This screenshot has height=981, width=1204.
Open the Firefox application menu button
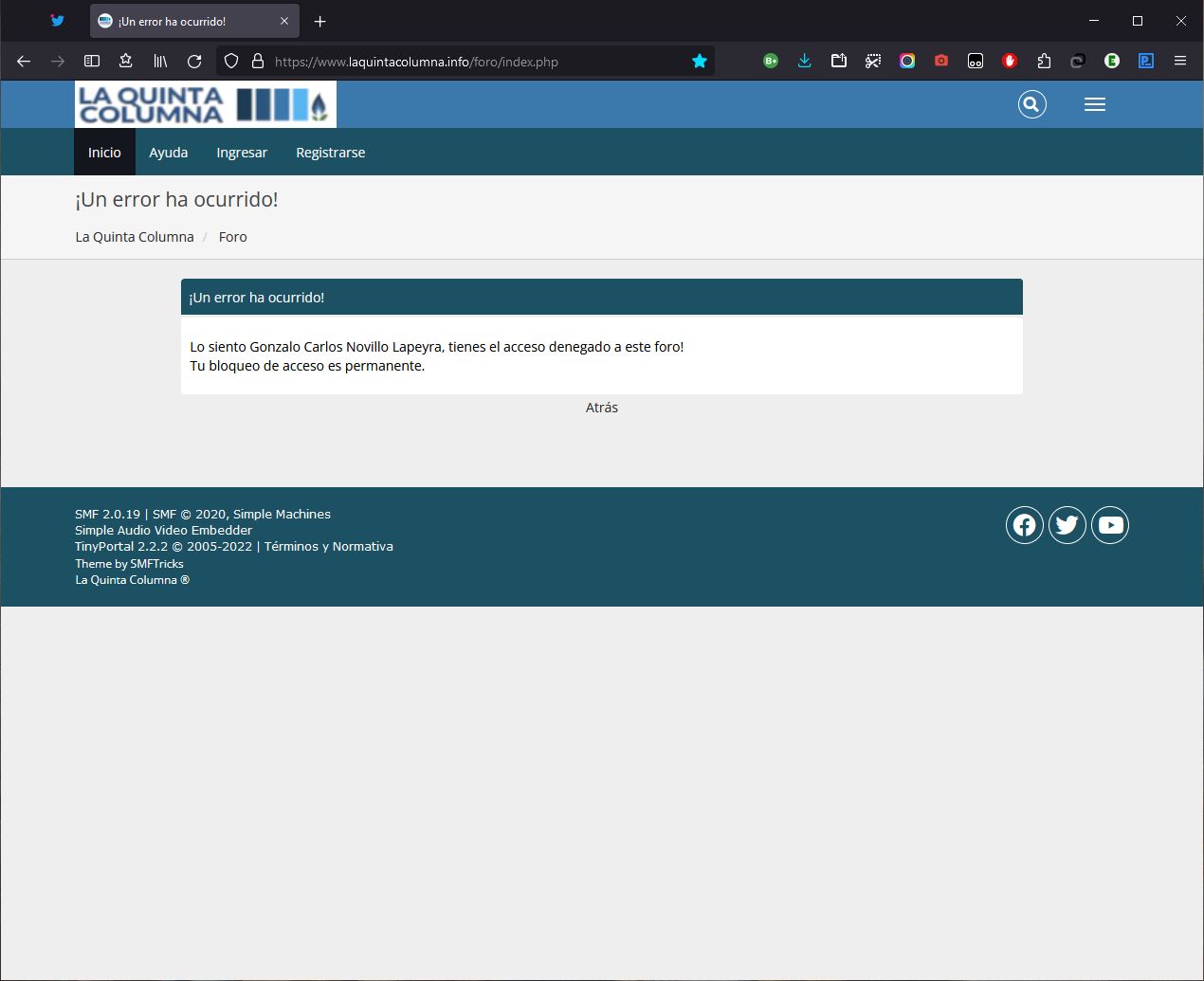1179,62
